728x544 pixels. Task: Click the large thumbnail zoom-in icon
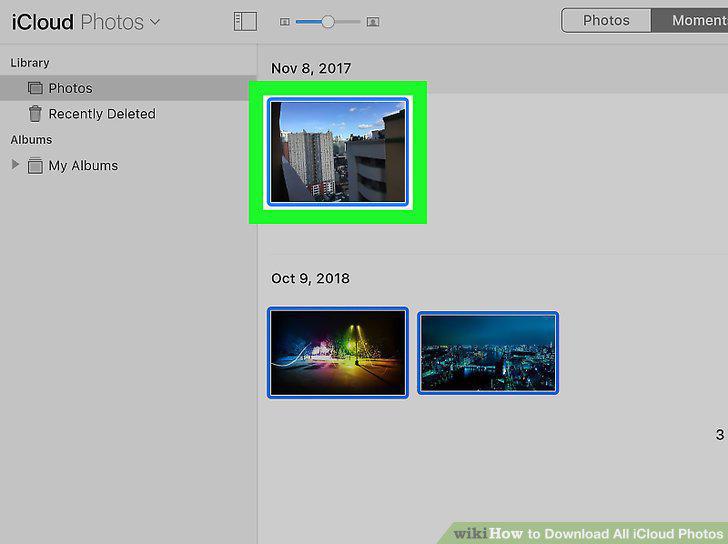coord(373,22)
